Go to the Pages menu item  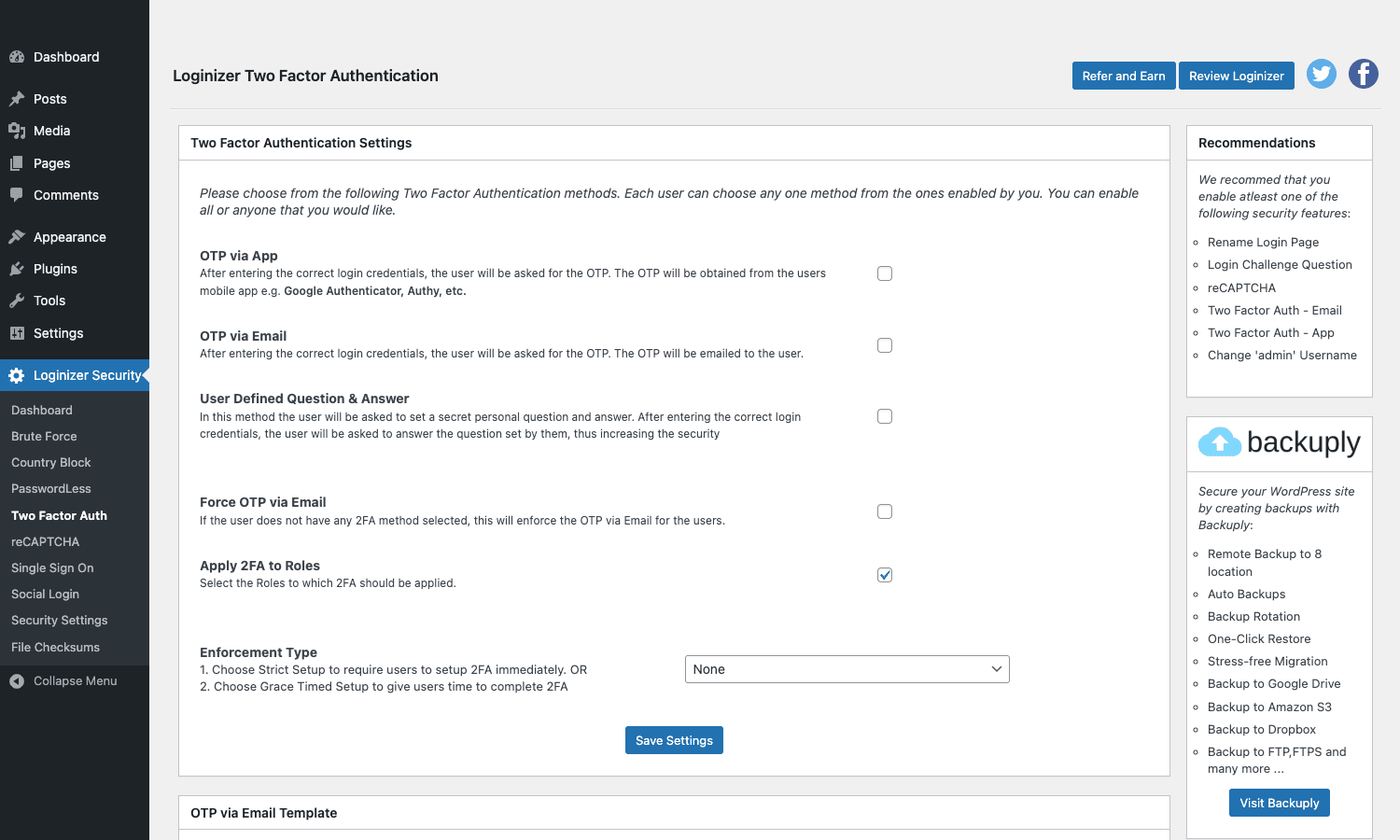(x=52, y=163)
